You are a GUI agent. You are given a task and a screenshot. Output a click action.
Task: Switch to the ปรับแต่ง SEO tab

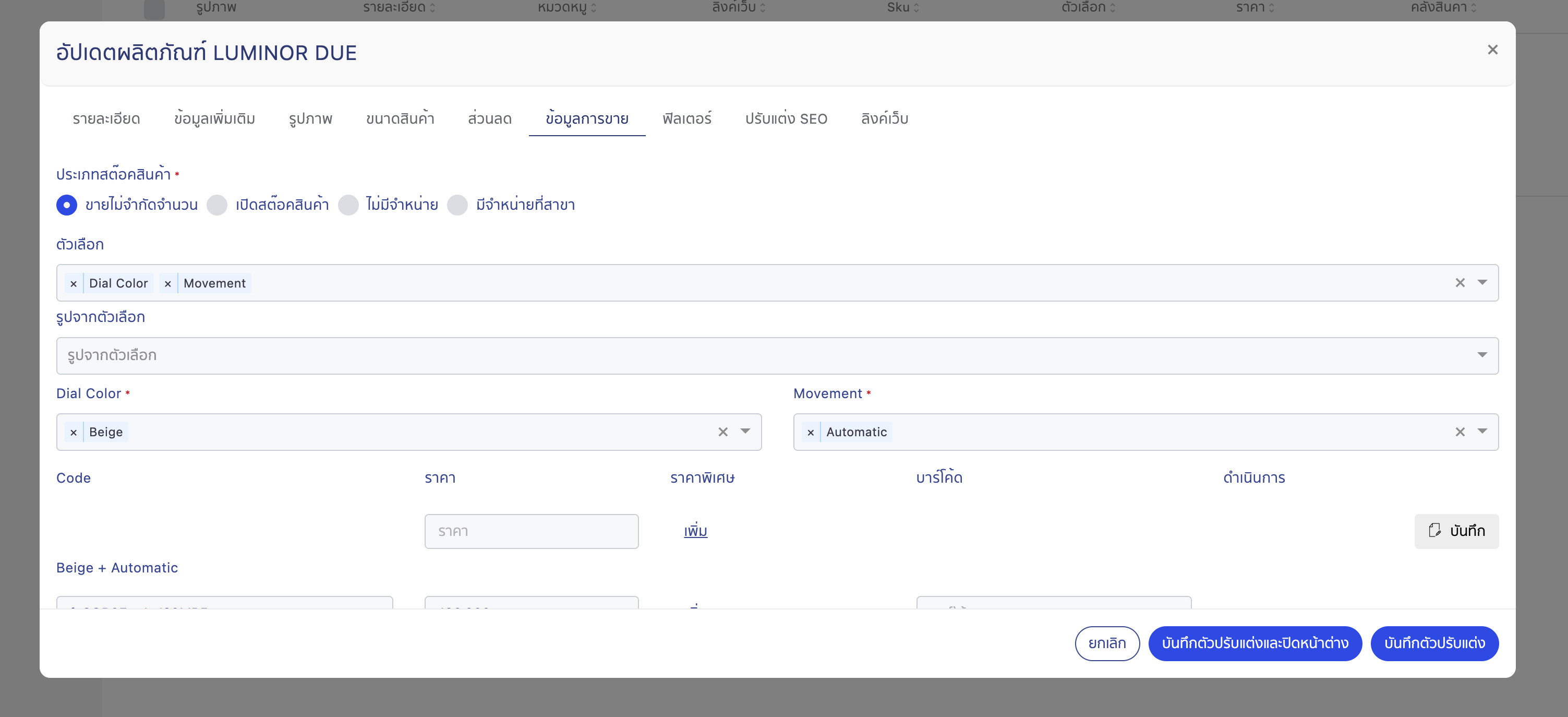click(x=786, y=119)
